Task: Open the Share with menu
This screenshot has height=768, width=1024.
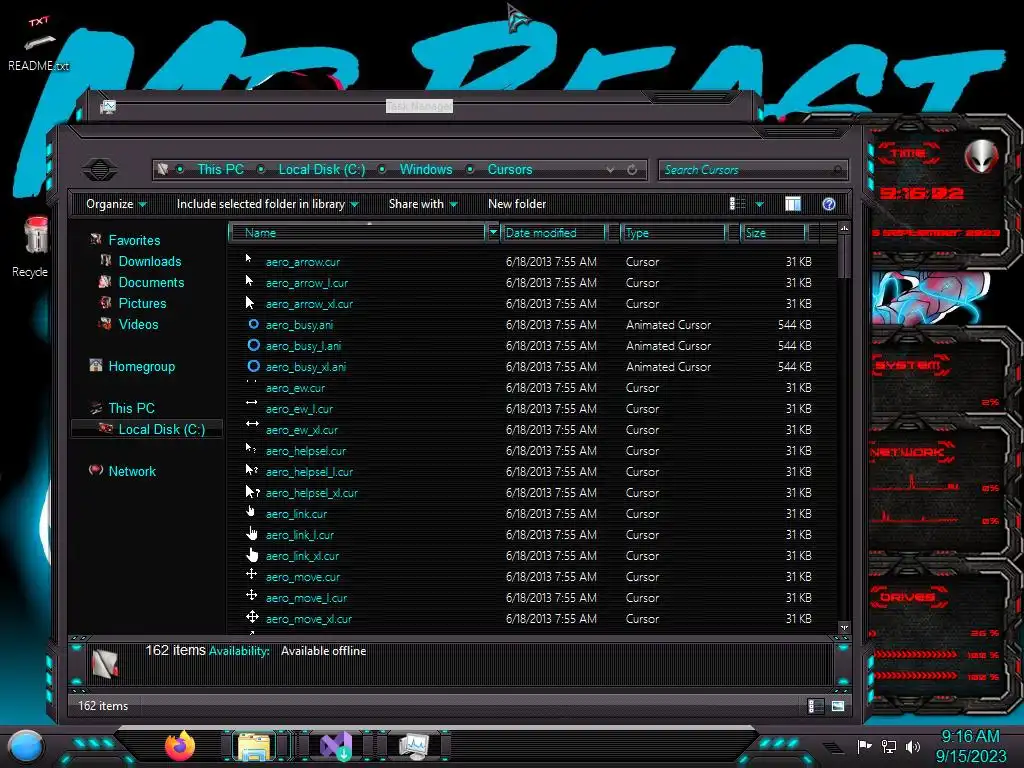Action: point(423,204)
